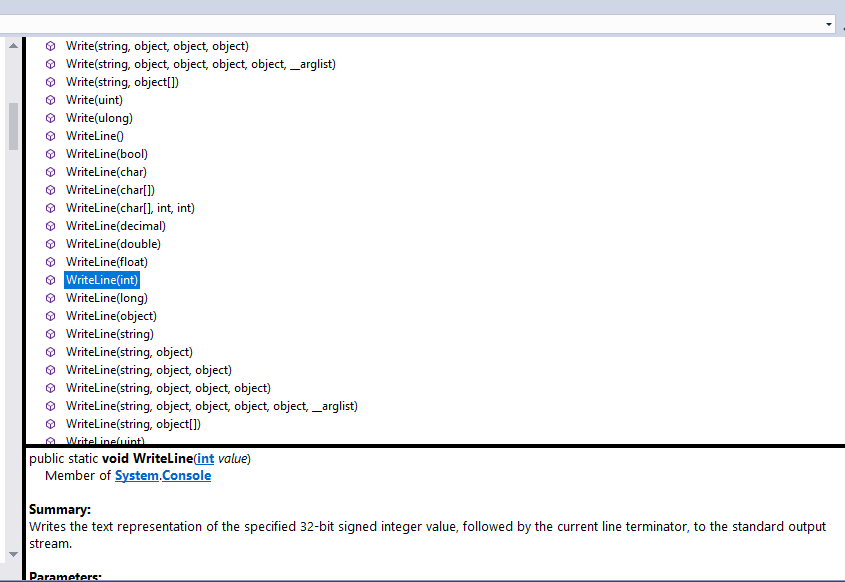Screen dimensions: 845x582
Task: Click the Summary: heading in description pane
Action: click(x=60, y=509)
